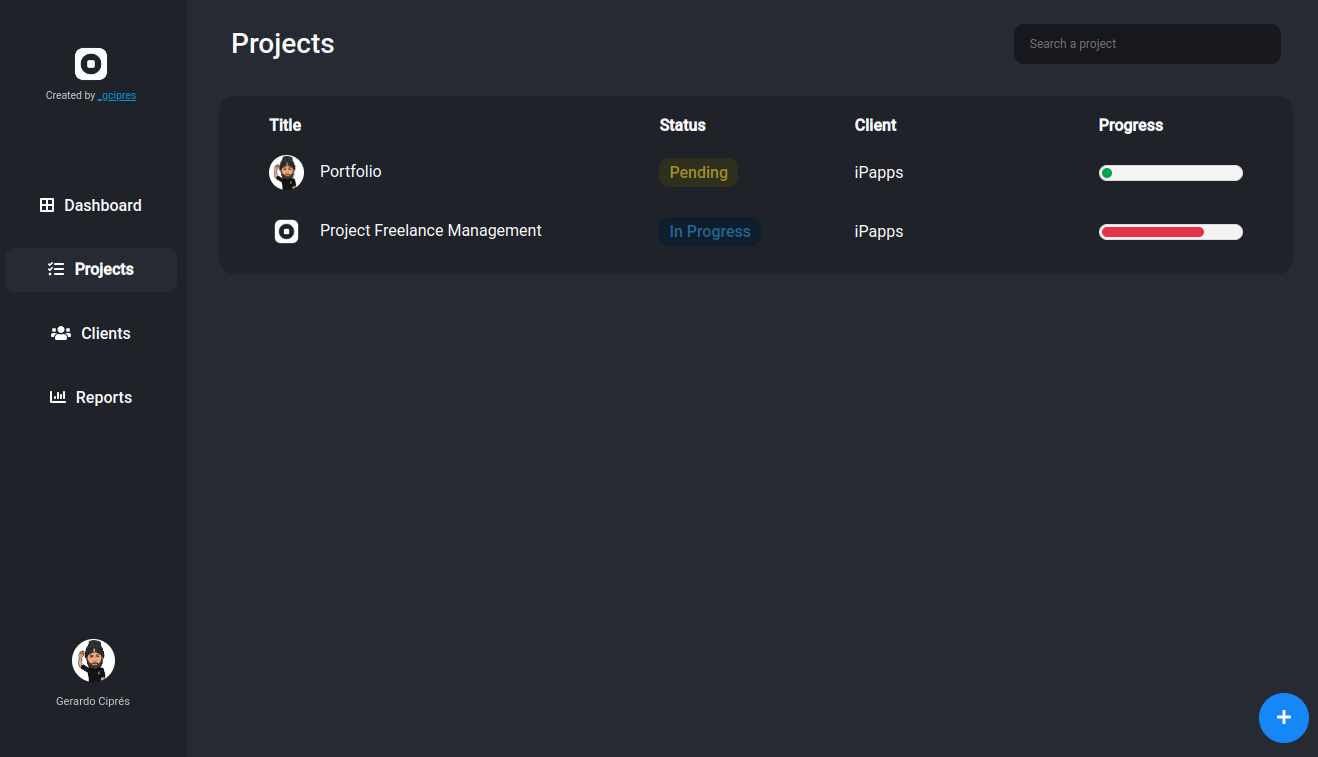This screenshot has width=1318, height=757.
Task: Open the Dashboard menu item
Action: (x=102, y=205)
